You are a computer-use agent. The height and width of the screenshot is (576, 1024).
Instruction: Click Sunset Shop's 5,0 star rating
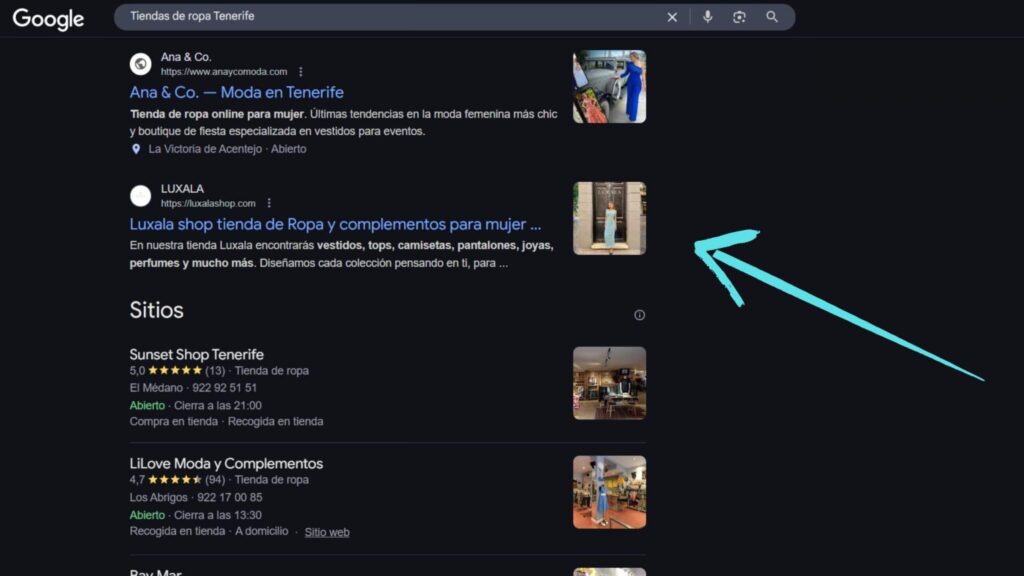point(177,371)
